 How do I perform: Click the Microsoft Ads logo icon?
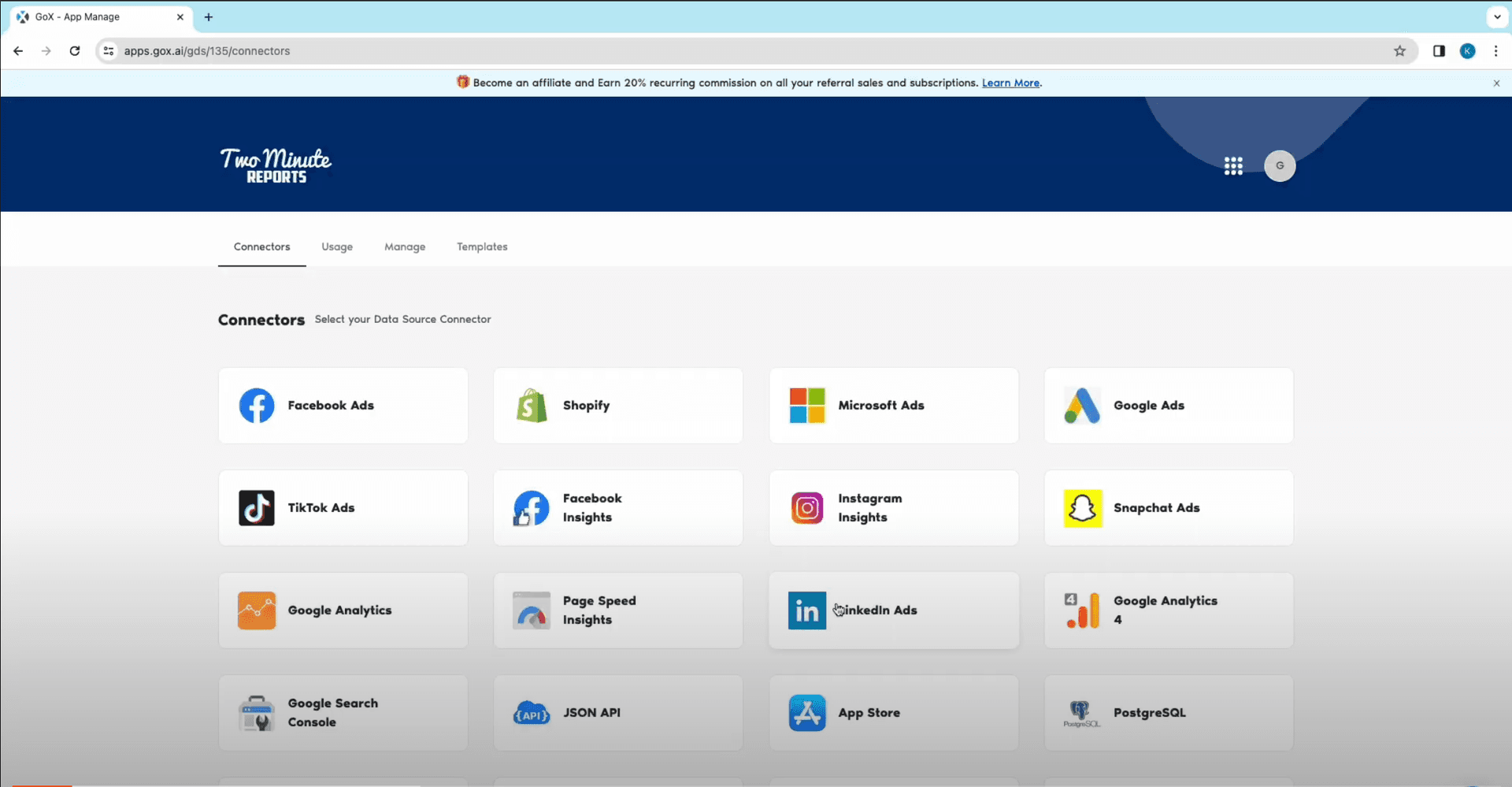tap(807, 406)
